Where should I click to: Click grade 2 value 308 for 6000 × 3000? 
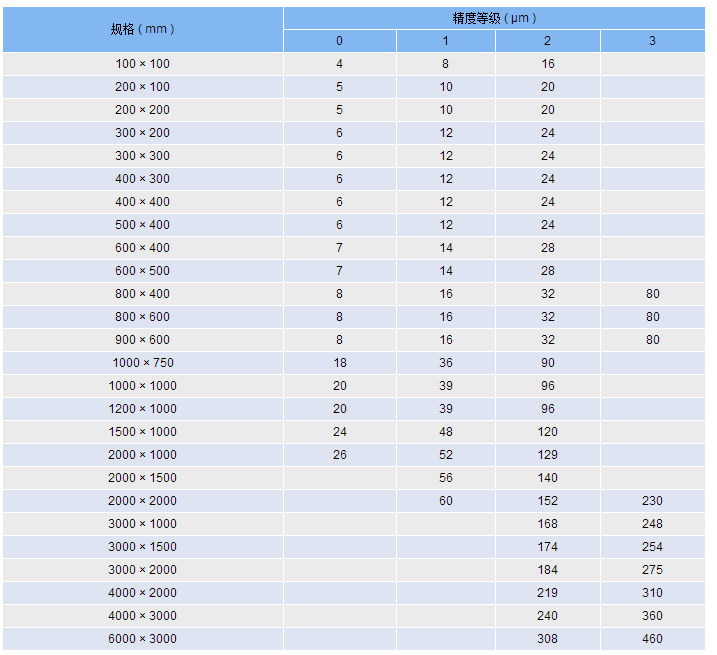click(548, 639)
